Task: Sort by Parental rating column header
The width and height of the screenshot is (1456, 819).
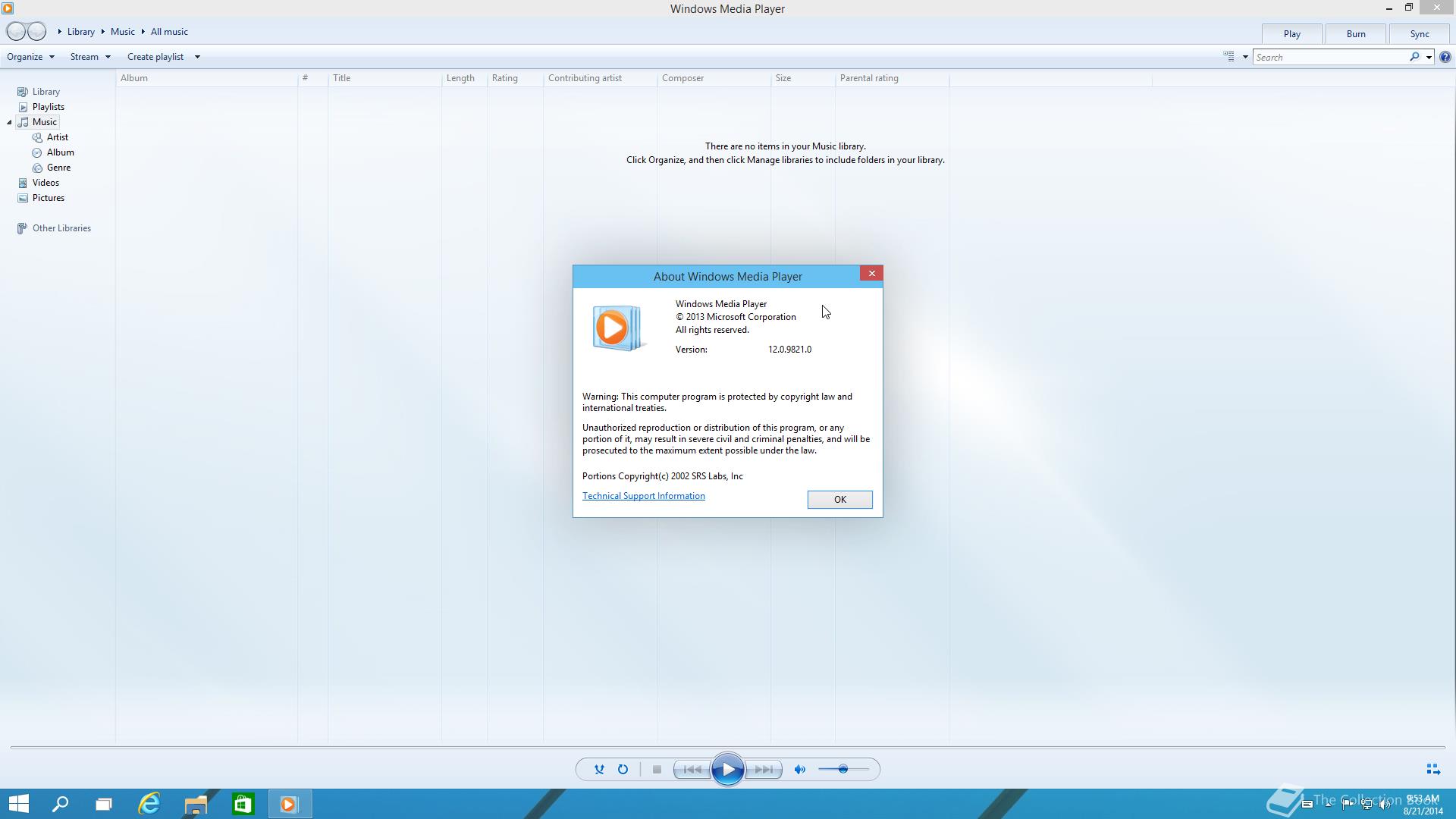Action: [x=893, y=78]
